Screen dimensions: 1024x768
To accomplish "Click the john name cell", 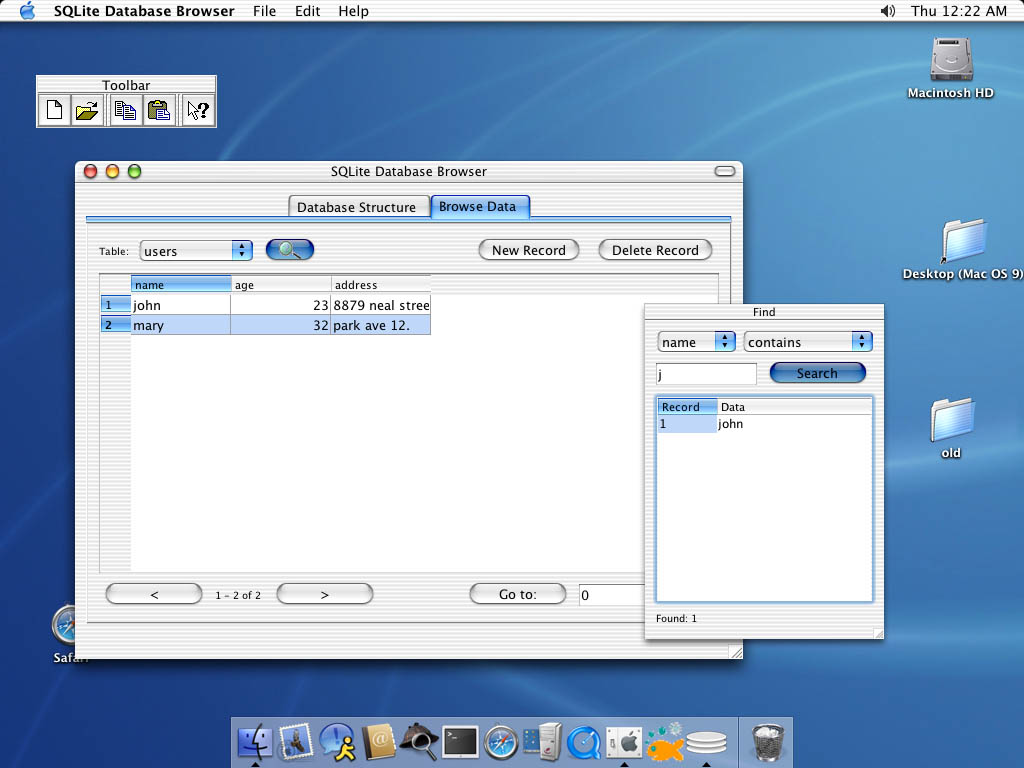I will (x=181, y=305).
